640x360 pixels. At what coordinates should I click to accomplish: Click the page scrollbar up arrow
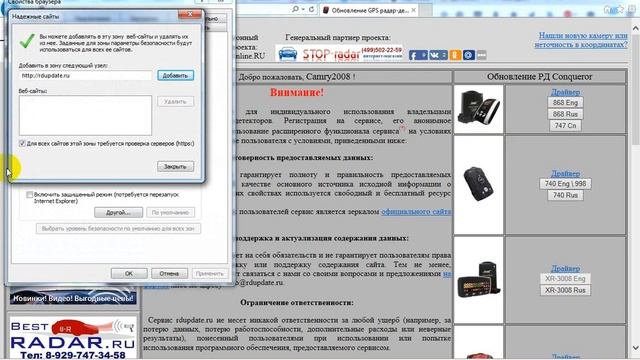click(x=635, y=29)
